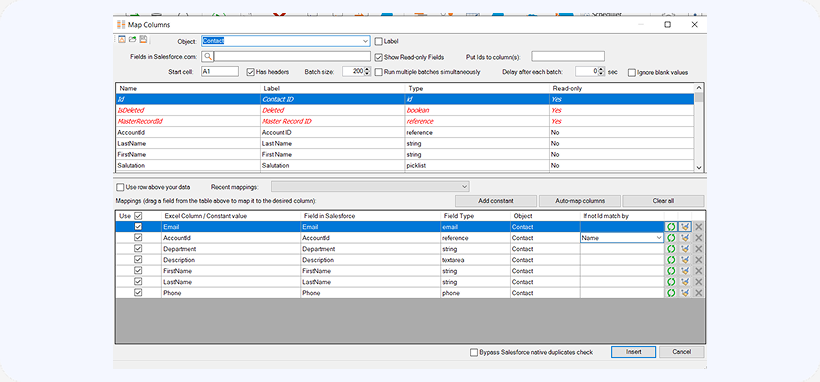The width and height of the screenshot is (820, 382).
Task: Click green refresh icon in Department mapping row
Action: pos(671,249)
